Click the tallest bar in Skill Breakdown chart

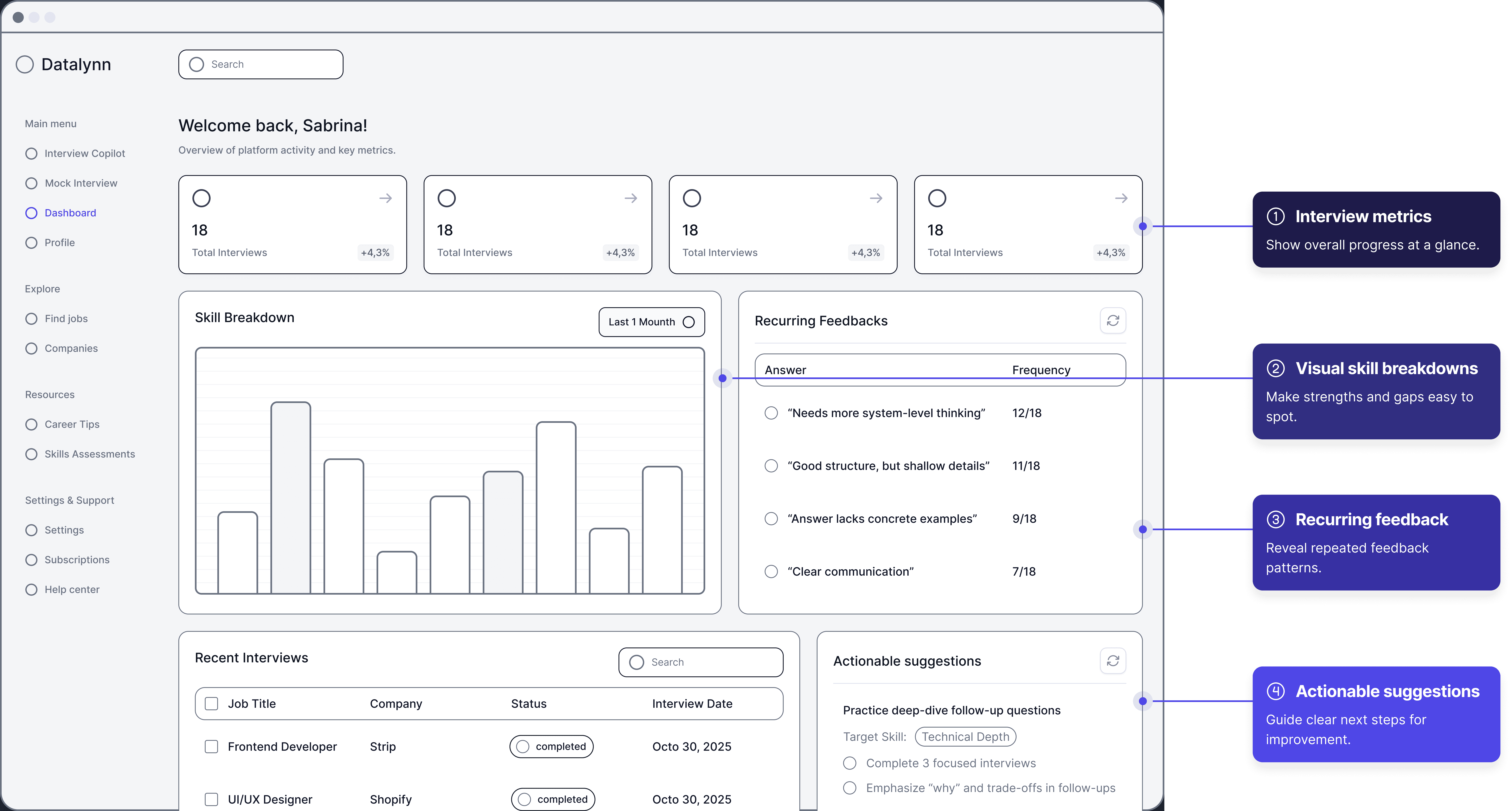coord(290,498)
